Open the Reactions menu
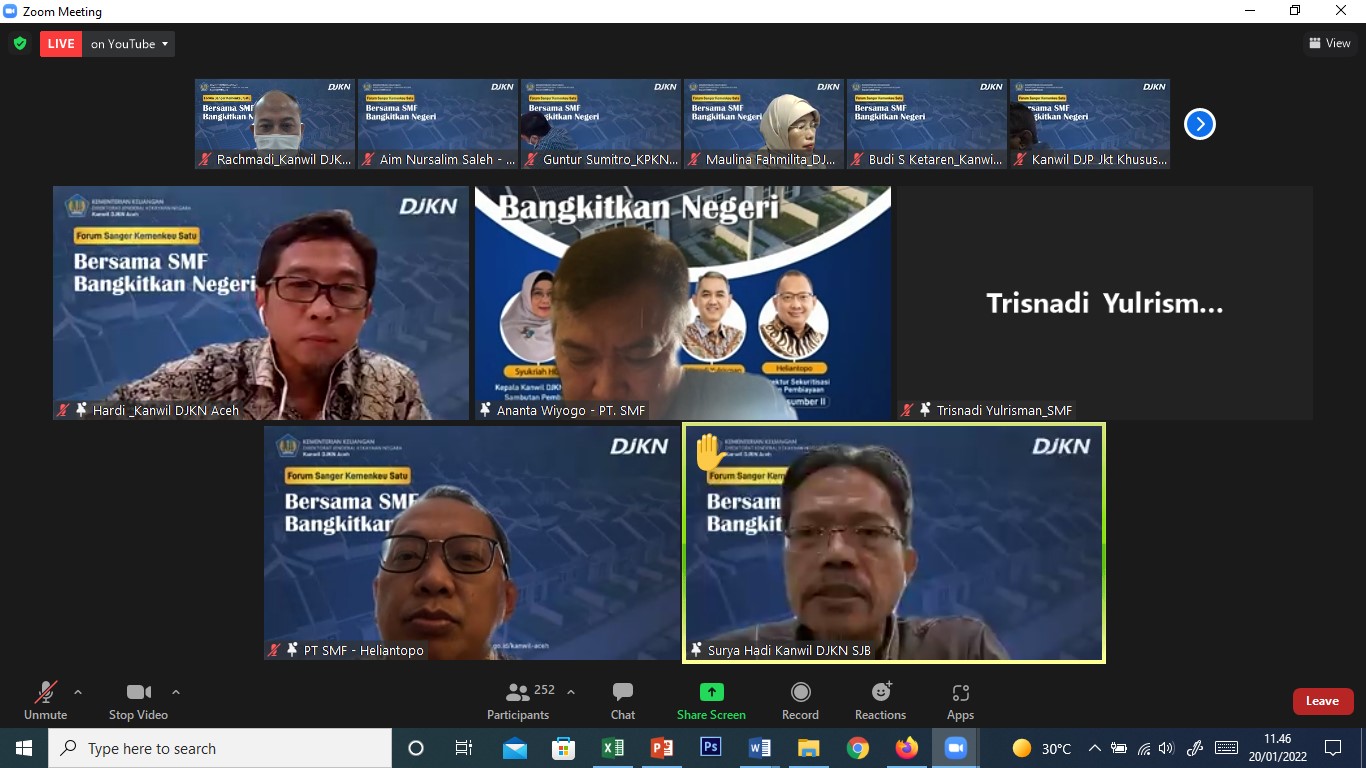1366x768 pixels. (880, 700)
